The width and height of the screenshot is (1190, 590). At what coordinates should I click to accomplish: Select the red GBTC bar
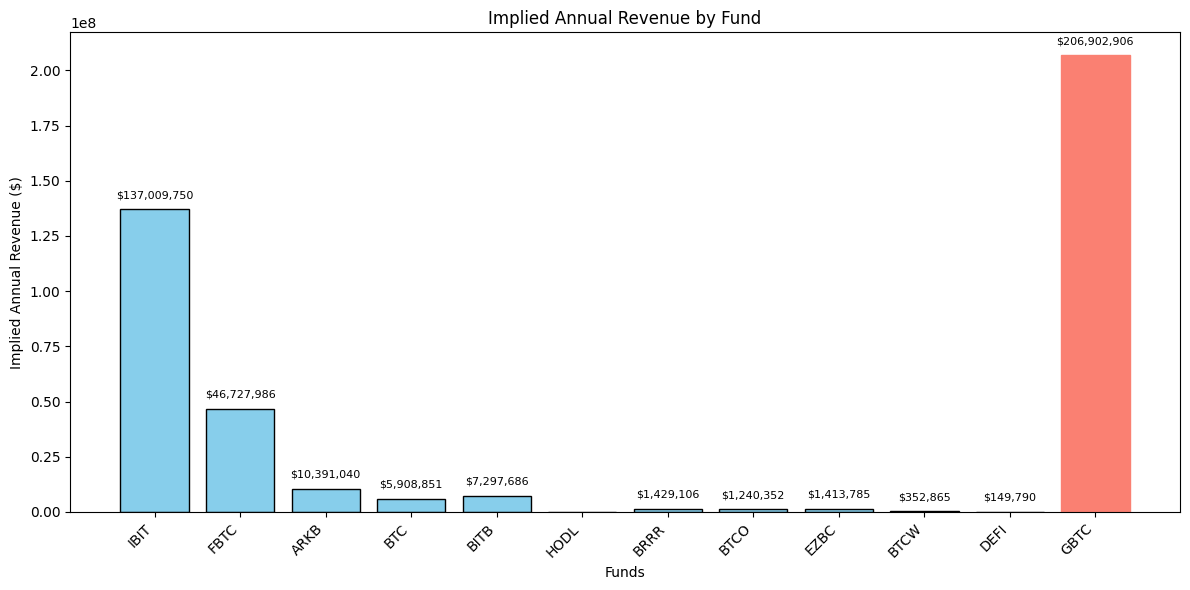[x=1095, y=284]
